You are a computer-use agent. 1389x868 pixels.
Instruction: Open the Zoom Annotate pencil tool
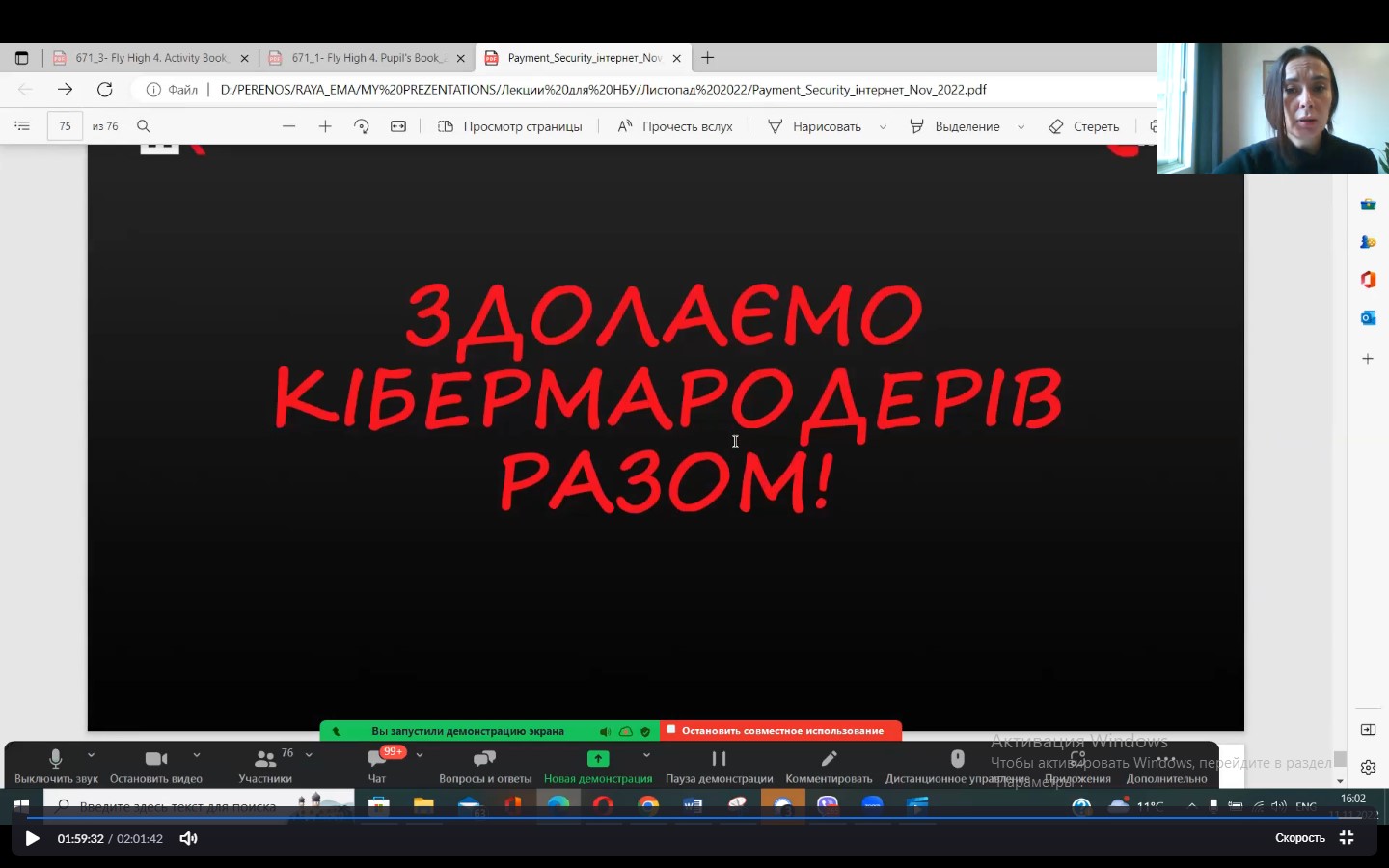(x=829, y=760)
